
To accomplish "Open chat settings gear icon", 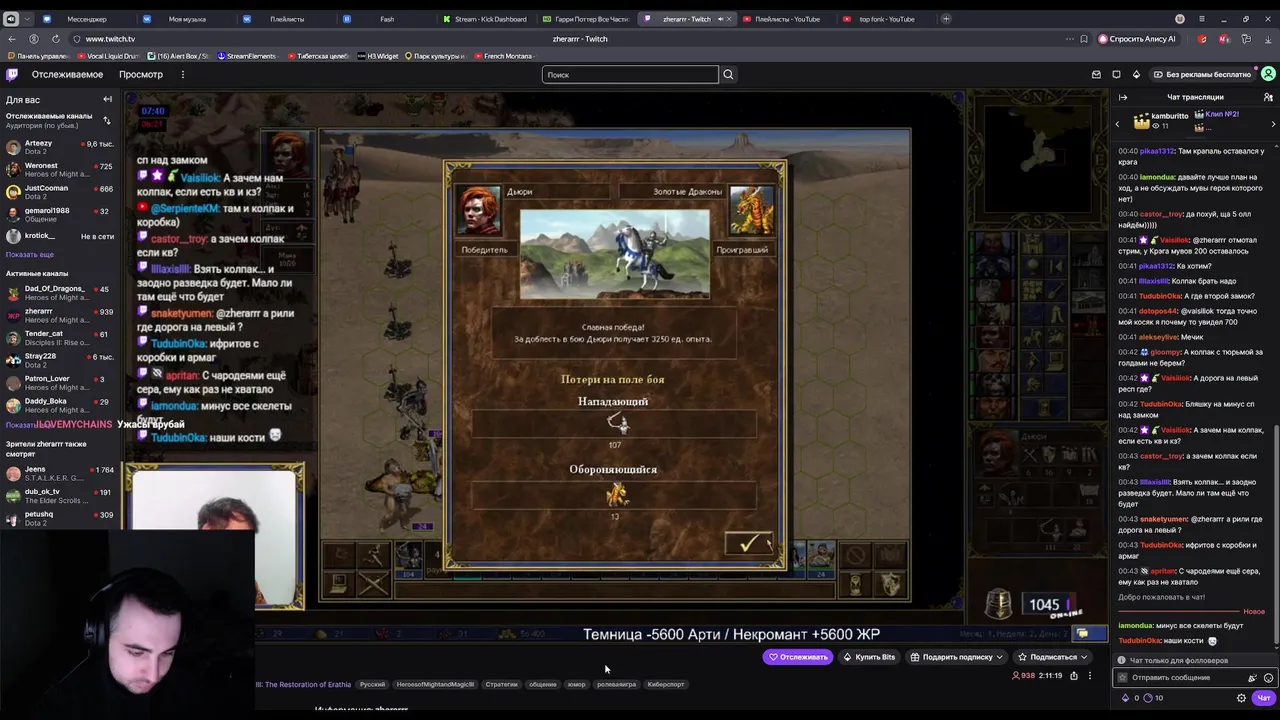I will (1241, 698).
